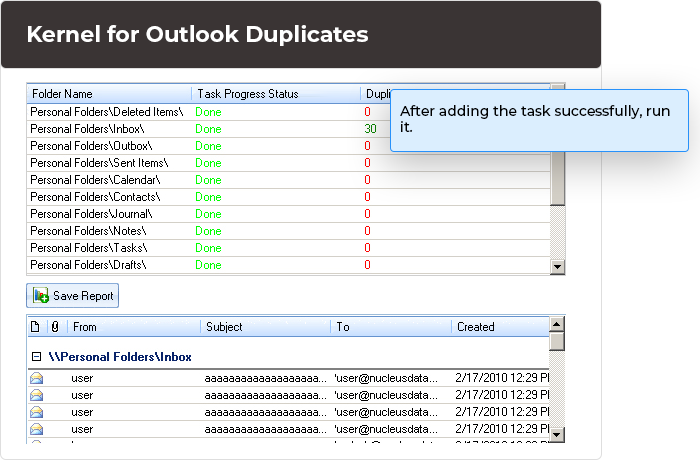
Task: Click the folder list scroll down arrow
Action: (x=557, y=267)
